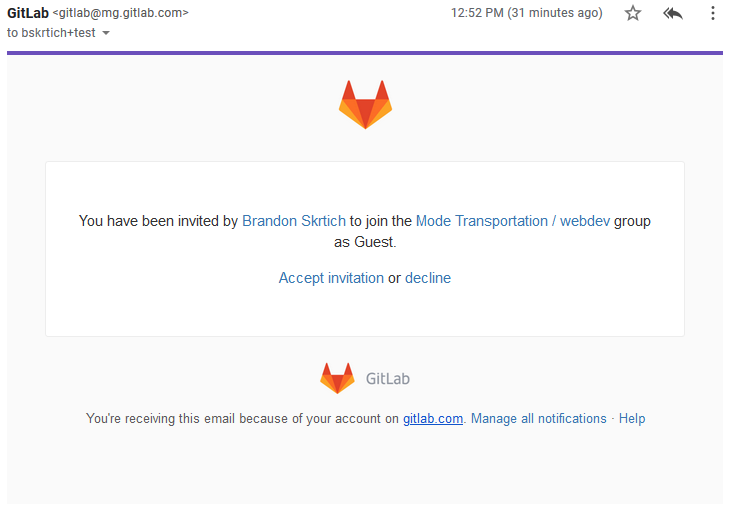Accept the invitation
This screenshot has height=516, width=733.
(x=331, y=278)
